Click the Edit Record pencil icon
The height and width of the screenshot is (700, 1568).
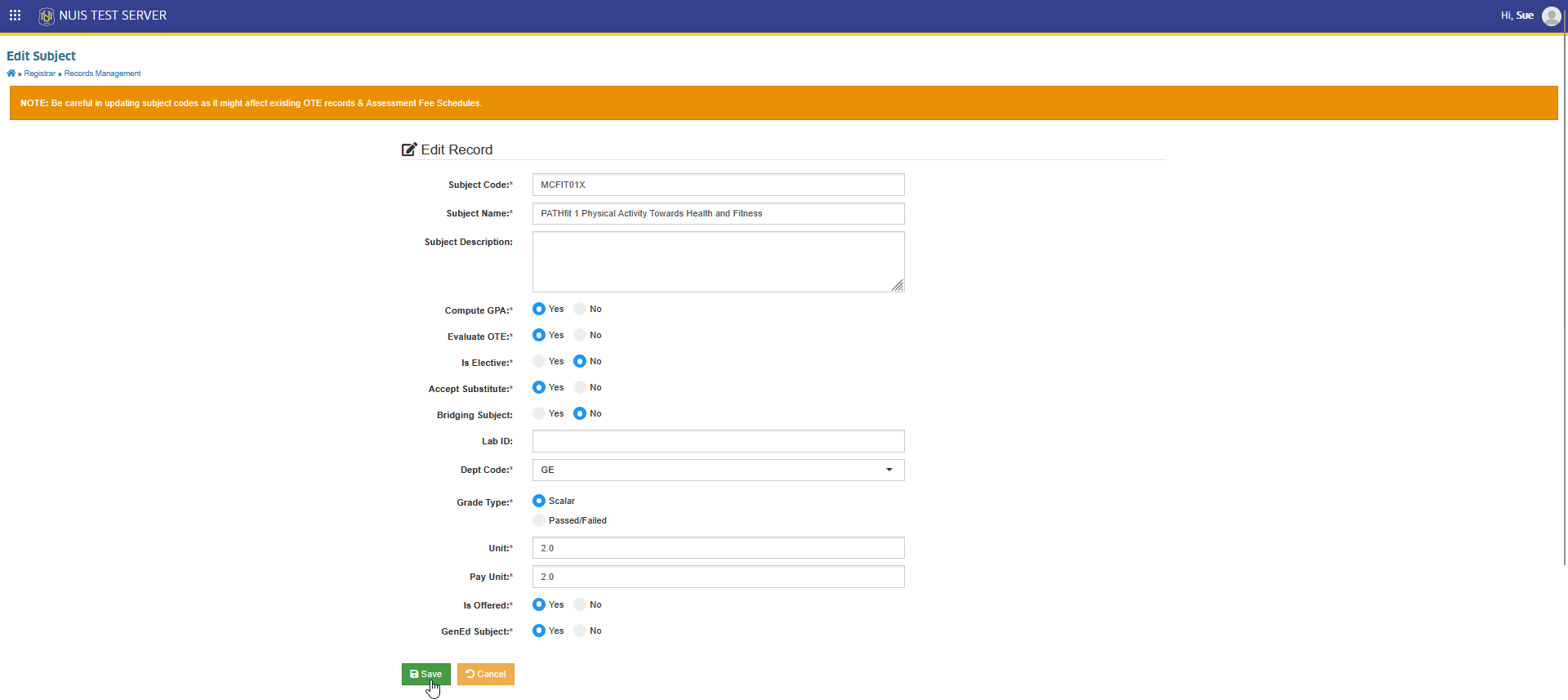409,149
